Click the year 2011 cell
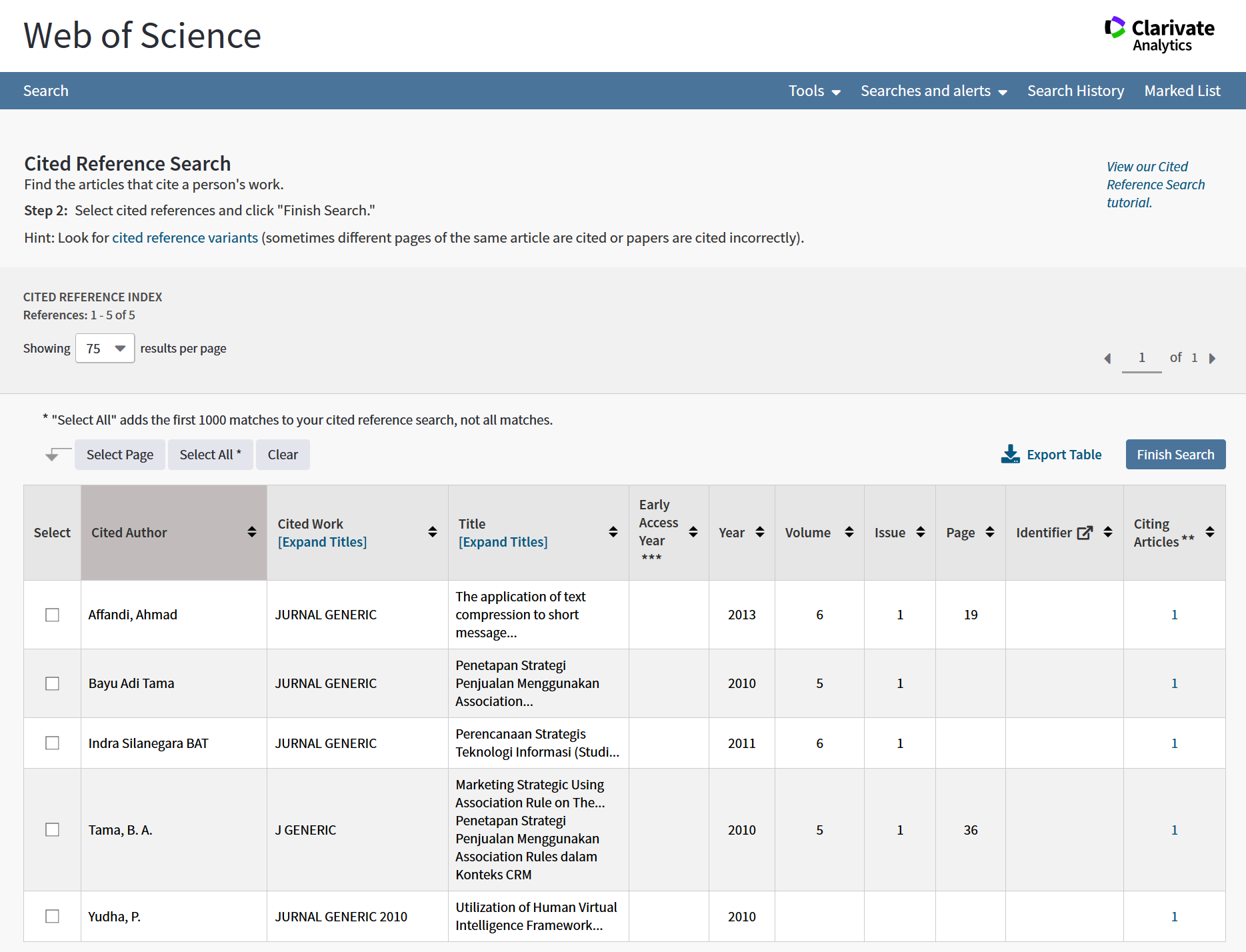This screenshot has height=952, width=1246. tap(741, 743)
